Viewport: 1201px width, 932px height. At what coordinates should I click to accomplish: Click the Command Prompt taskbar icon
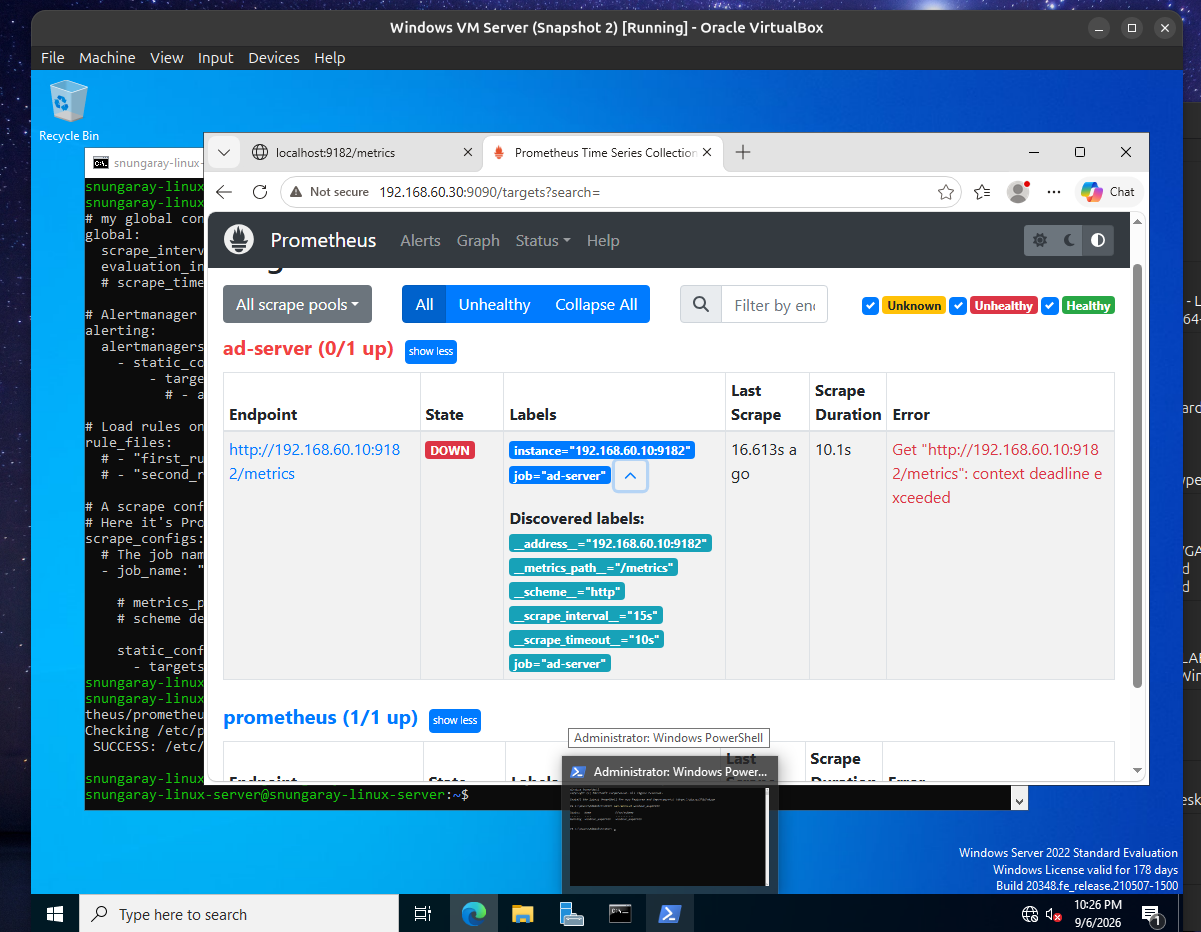click(x=620, y=914)
